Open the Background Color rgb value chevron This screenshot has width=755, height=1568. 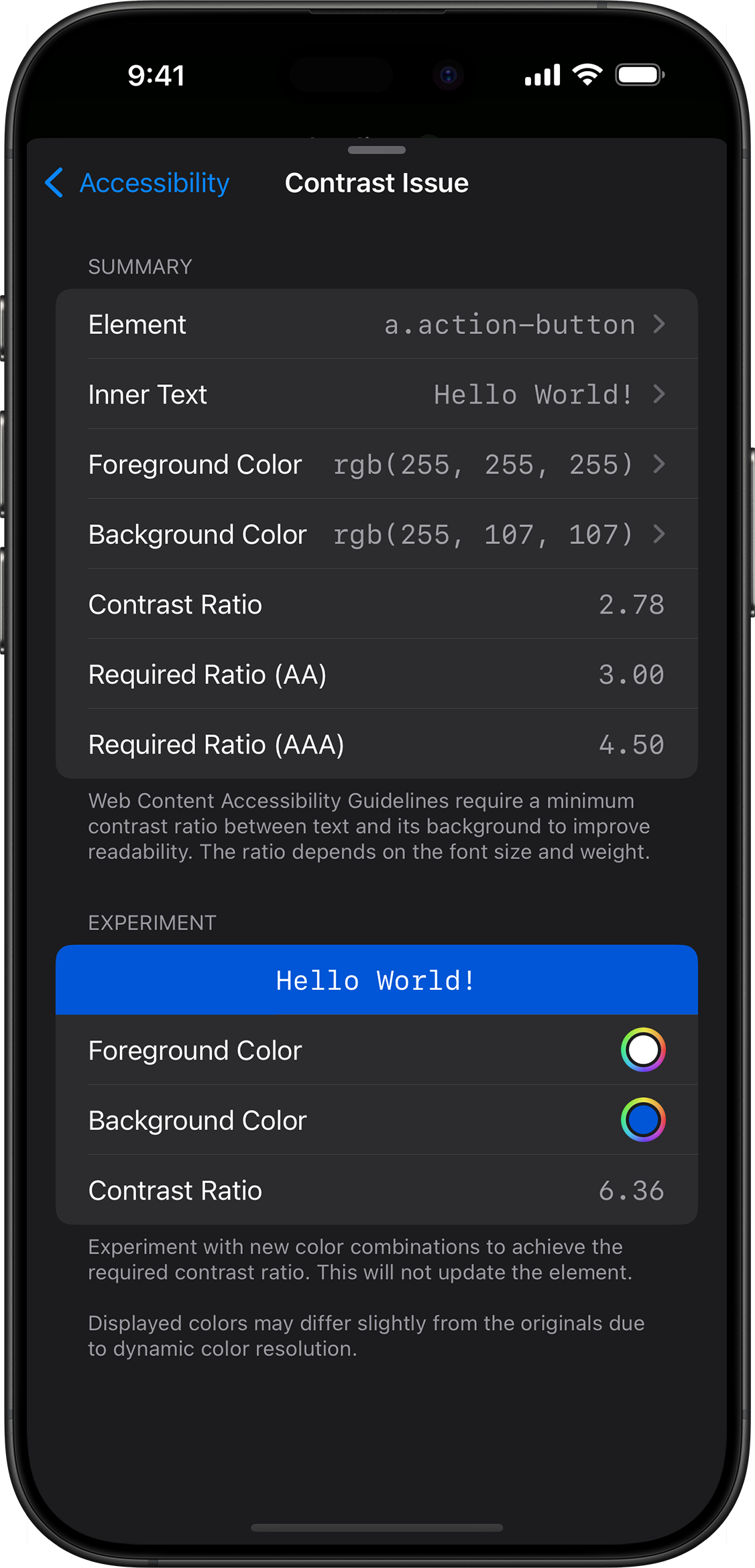[x=659, y=535]
